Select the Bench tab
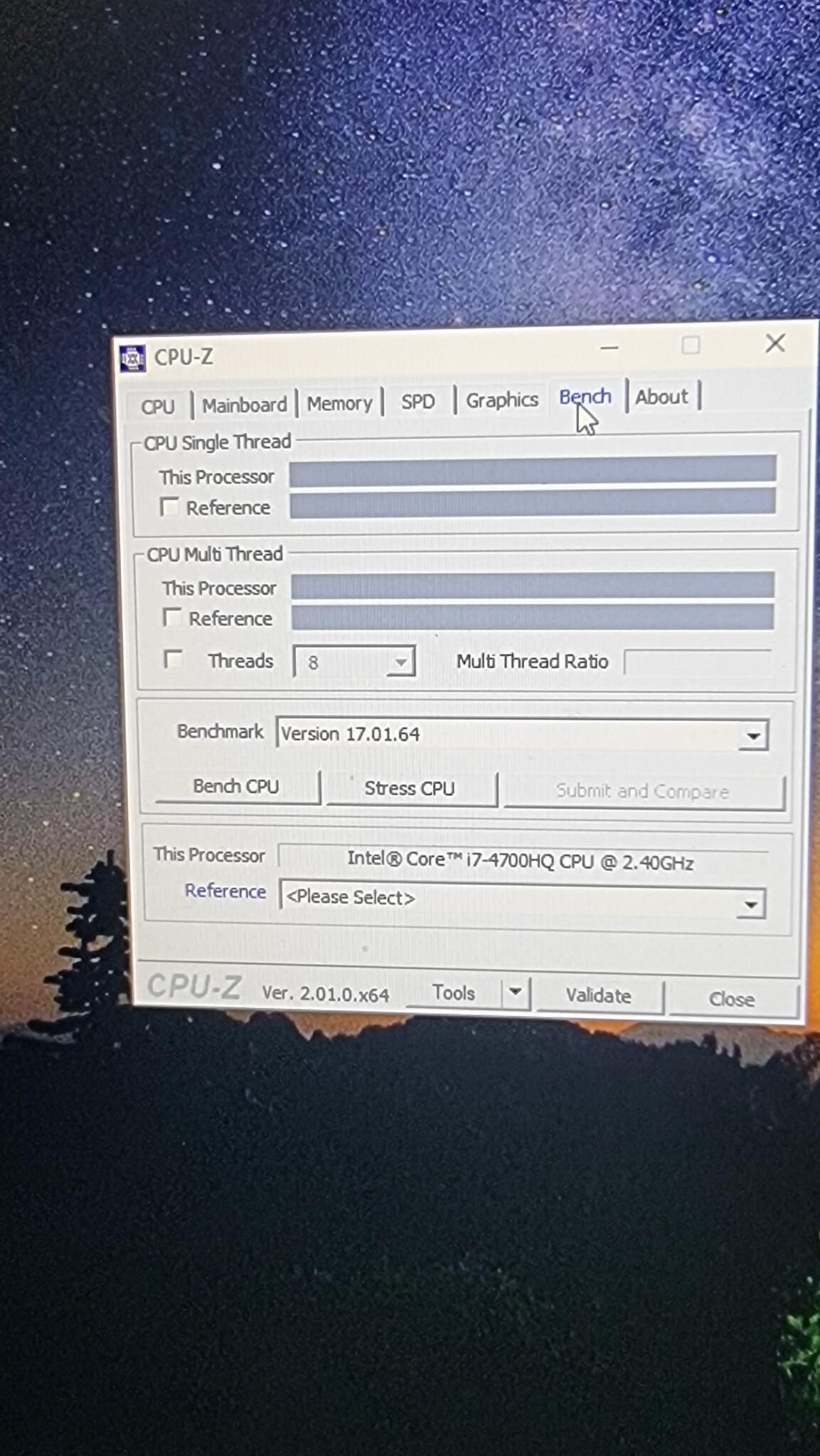The width and height of the screenshot is (820, 1456). tap(585, 397)
